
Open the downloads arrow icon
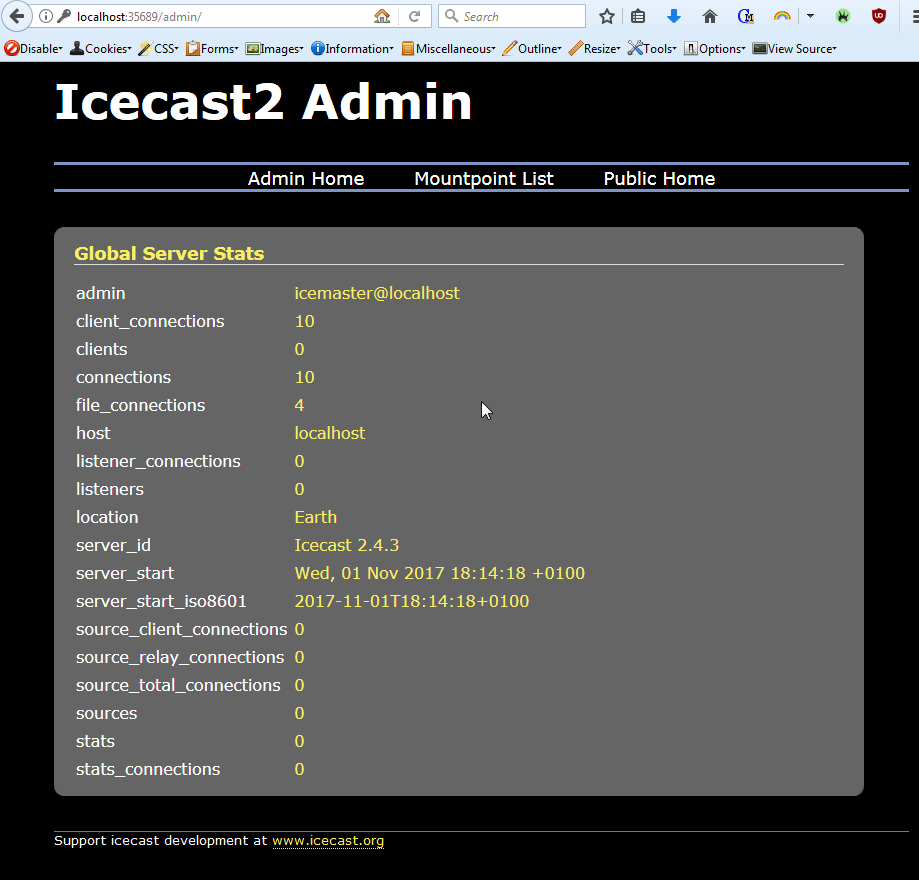pos(674,16)
